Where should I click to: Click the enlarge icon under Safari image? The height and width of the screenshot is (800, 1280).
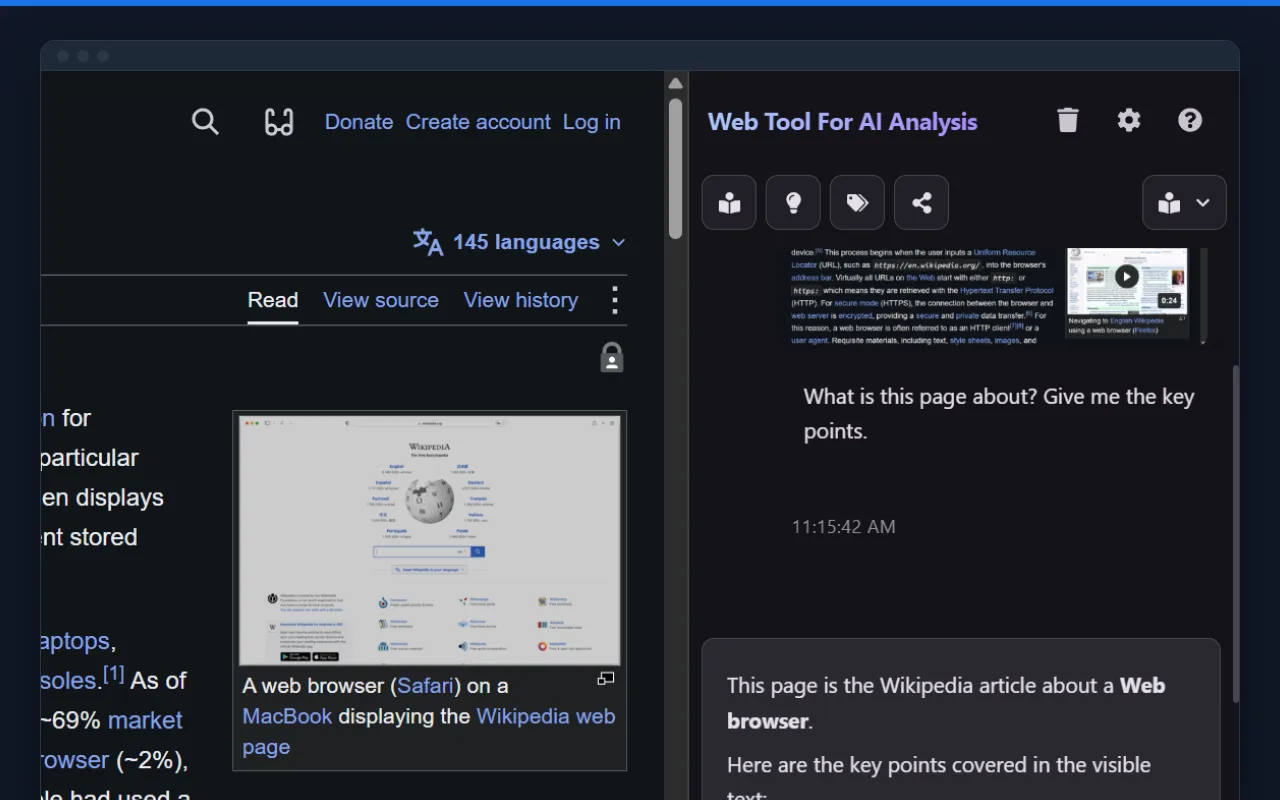click(x=606, y=679)
